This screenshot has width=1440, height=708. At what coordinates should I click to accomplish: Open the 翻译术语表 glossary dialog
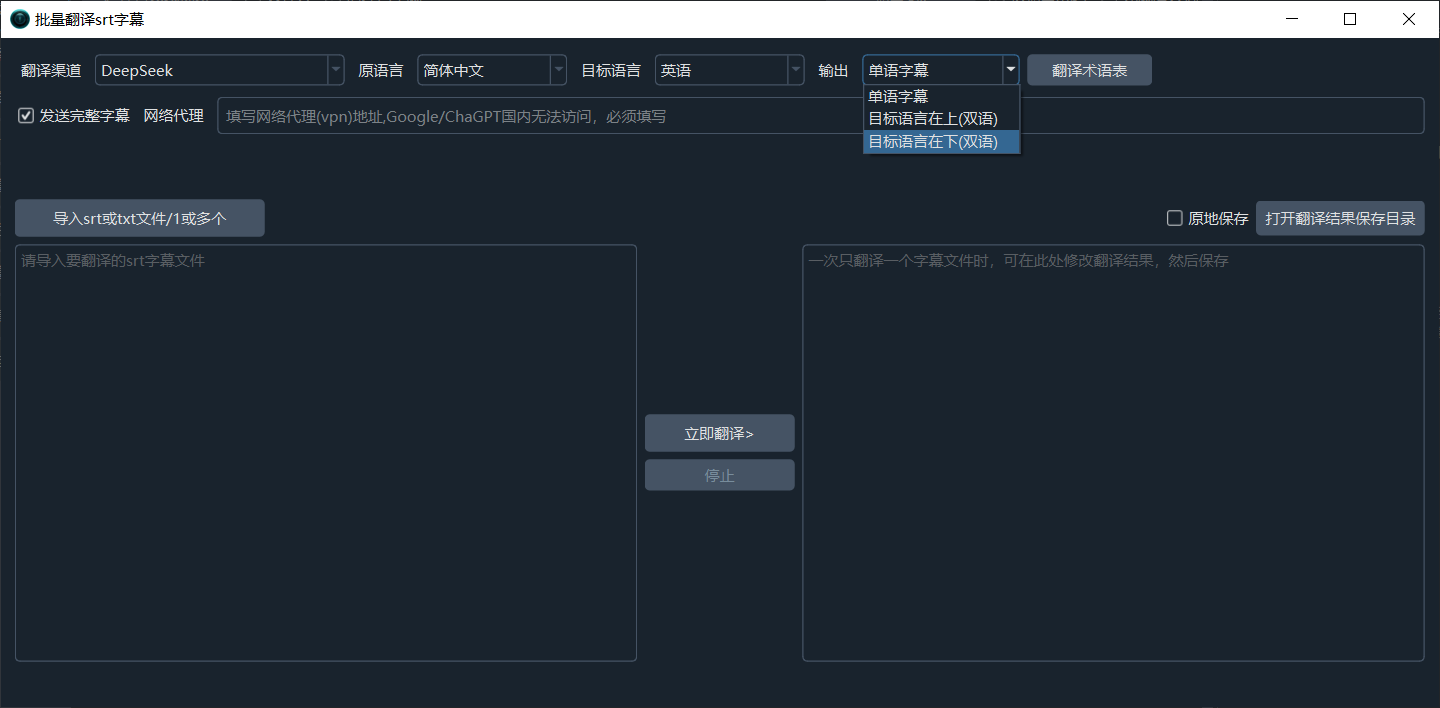[1089, 70]
